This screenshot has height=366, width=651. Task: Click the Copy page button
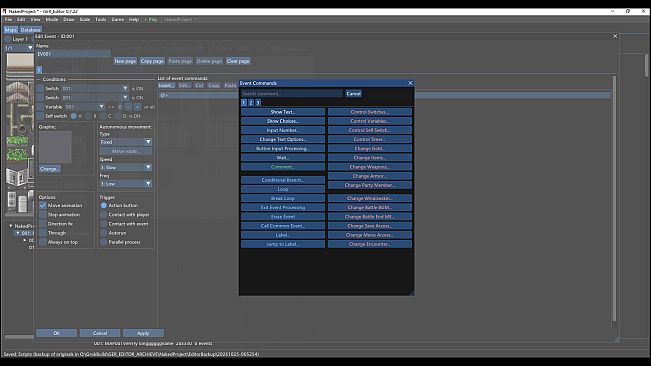click(152, 61)
